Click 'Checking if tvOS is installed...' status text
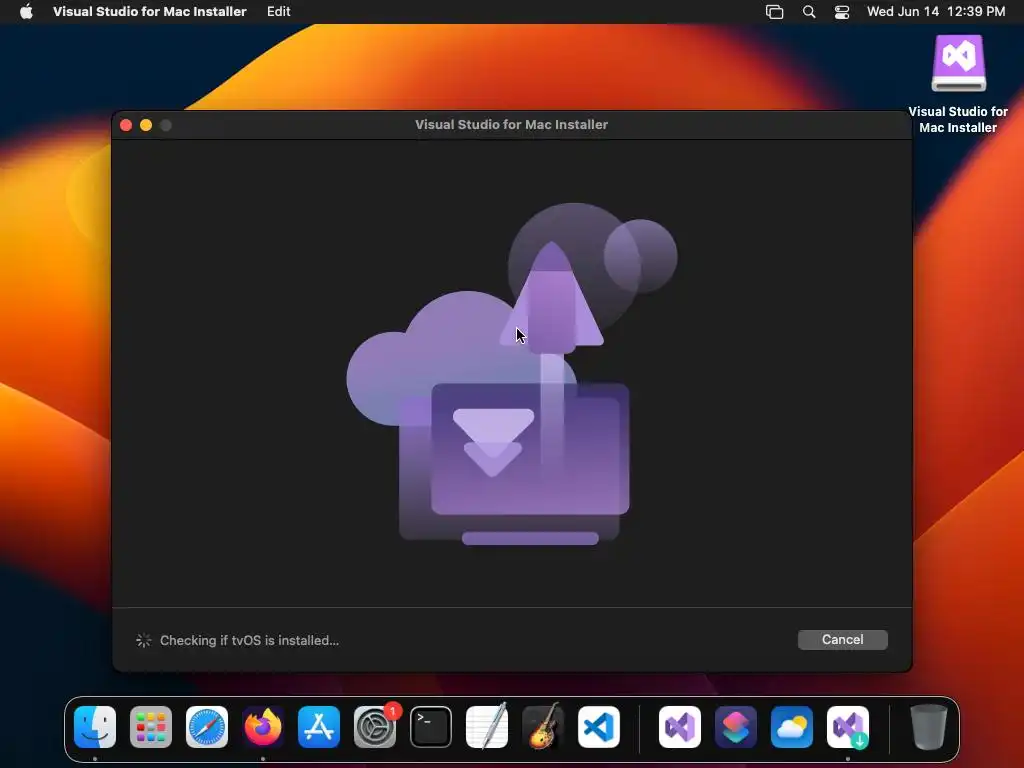The width and height of the screenshot is (1024, 768). (x=249, y=641)
